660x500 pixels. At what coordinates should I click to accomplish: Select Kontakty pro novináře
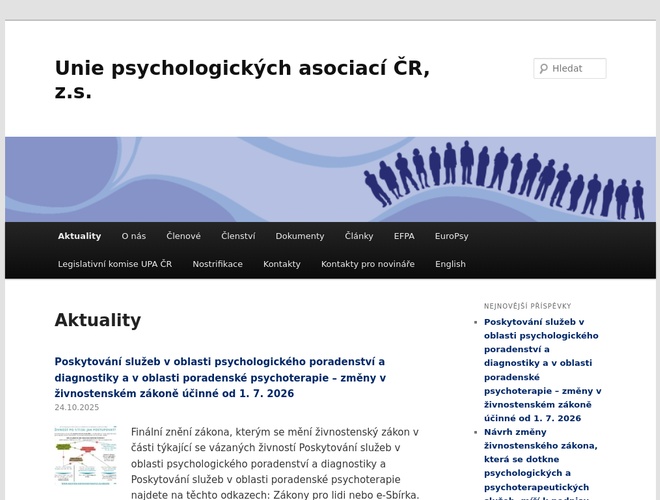tap(368, 264)
